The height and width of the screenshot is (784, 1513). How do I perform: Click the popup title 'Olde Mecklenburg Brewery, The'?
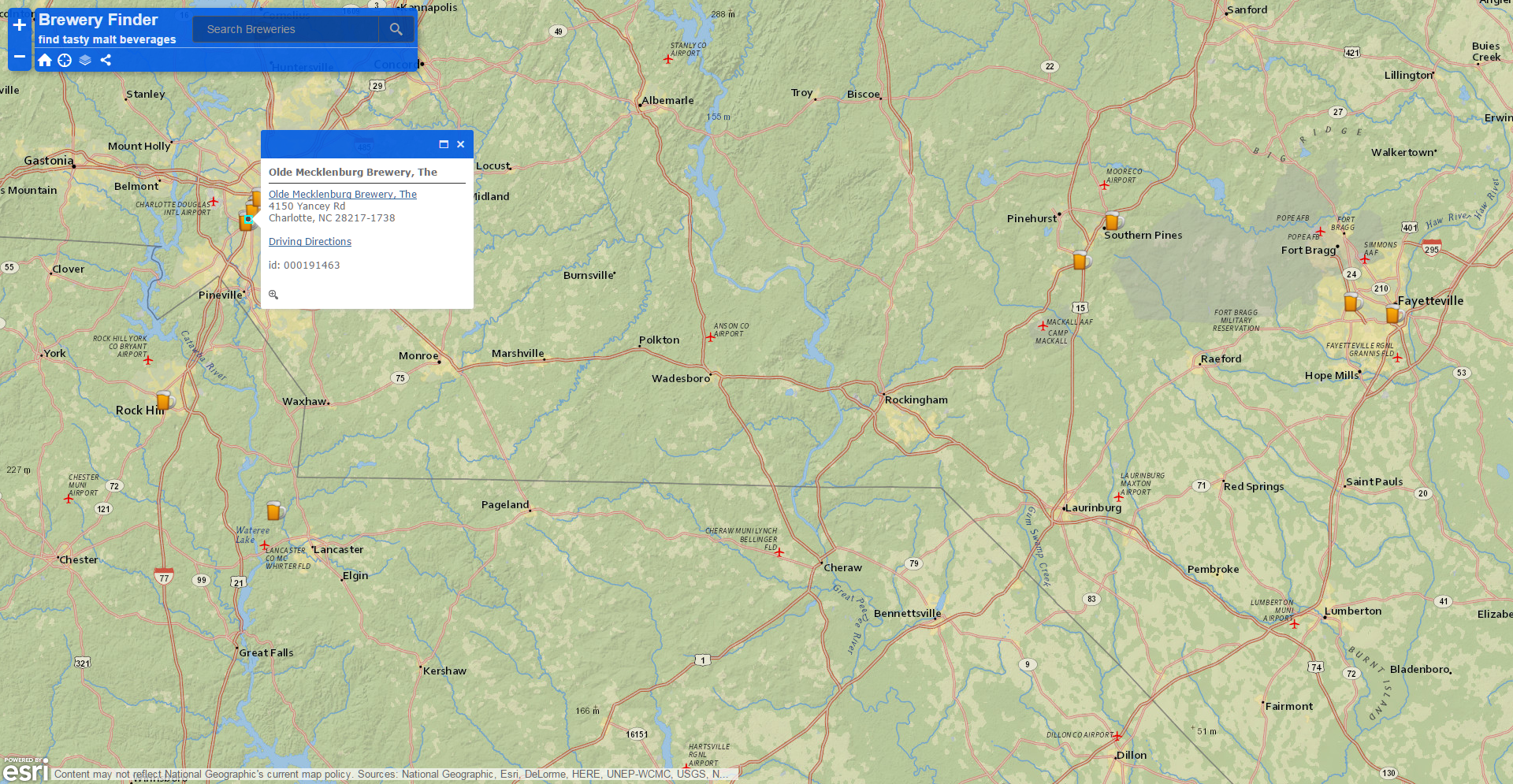[353, 172]
